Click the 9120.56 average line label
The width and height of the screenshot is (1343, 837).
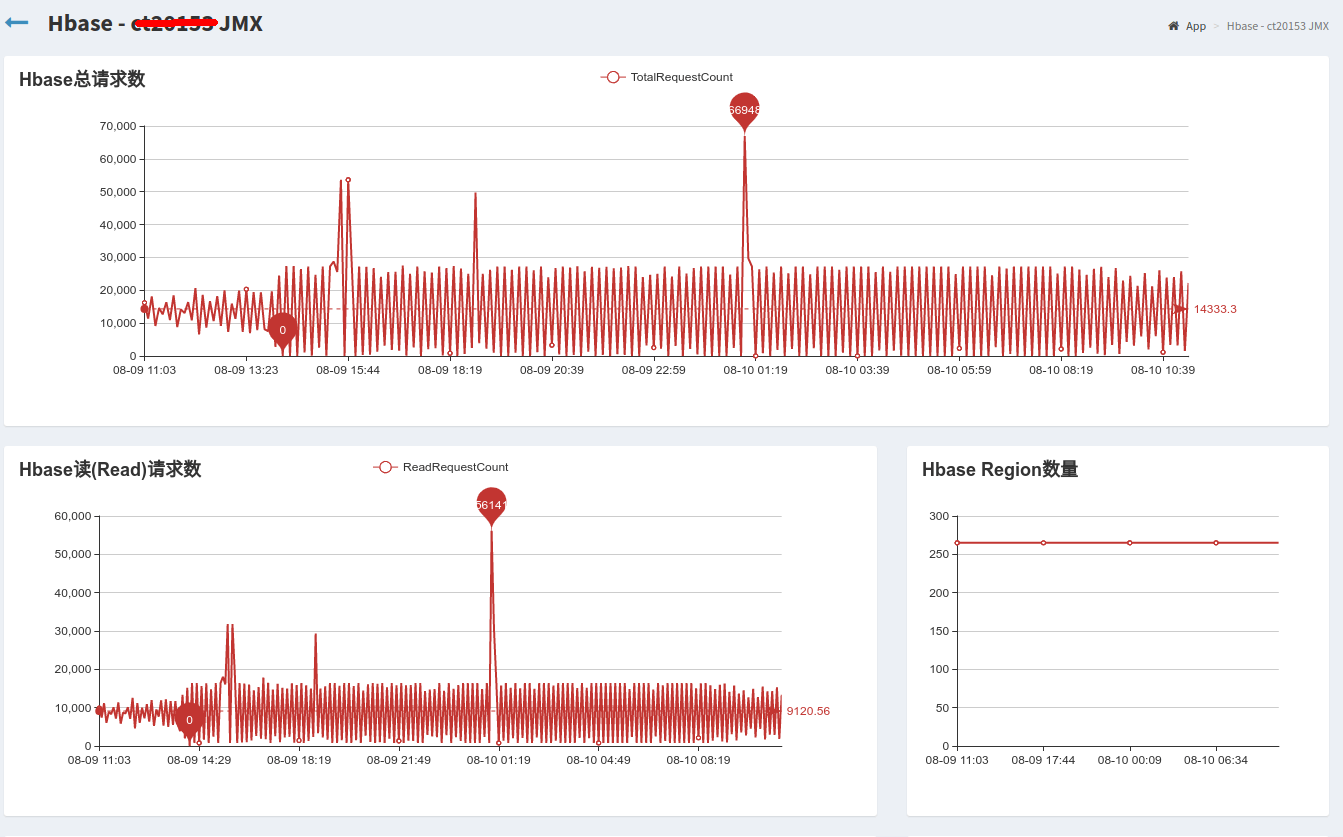tap(808, 711)
